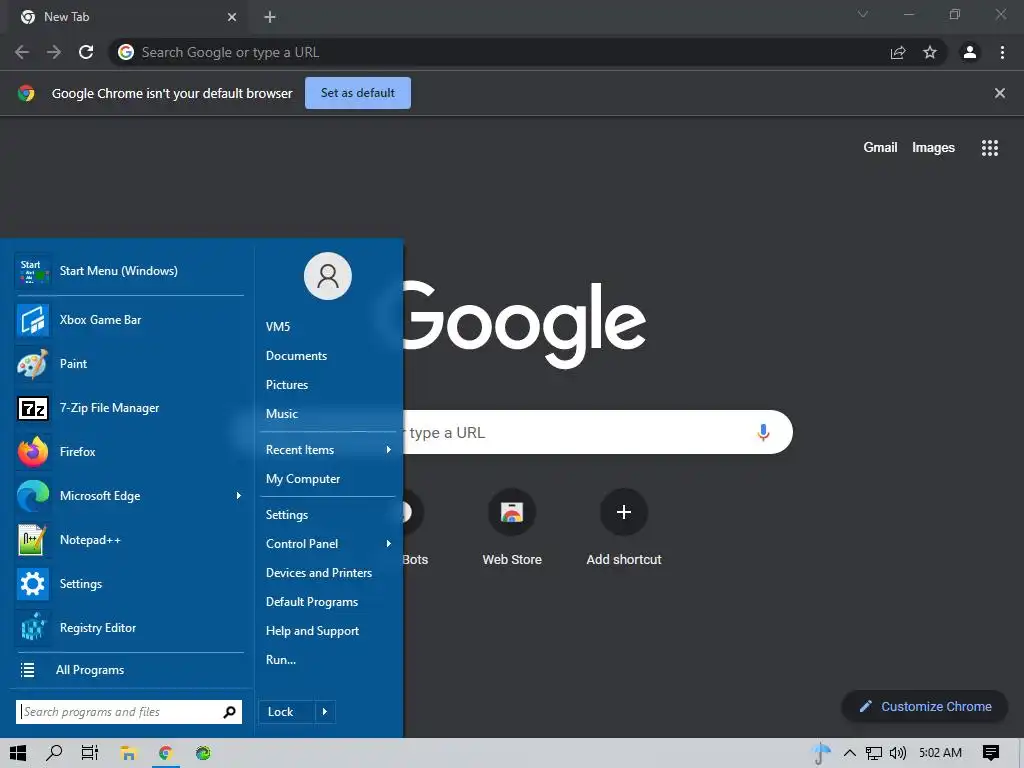Open Web Store shortcut
The image size is (1024, 768).
point(512,528)
